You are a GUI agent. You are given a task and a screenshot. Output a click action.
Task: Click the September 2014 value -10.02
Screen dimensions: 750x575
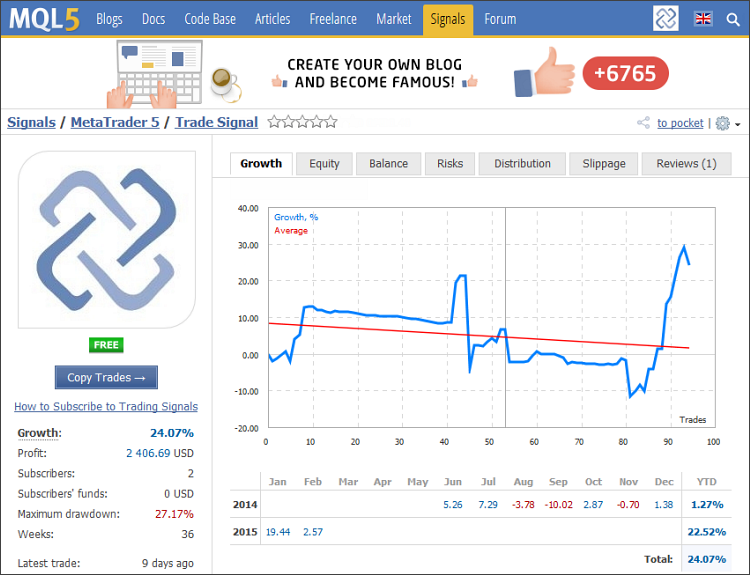(558, 505)
